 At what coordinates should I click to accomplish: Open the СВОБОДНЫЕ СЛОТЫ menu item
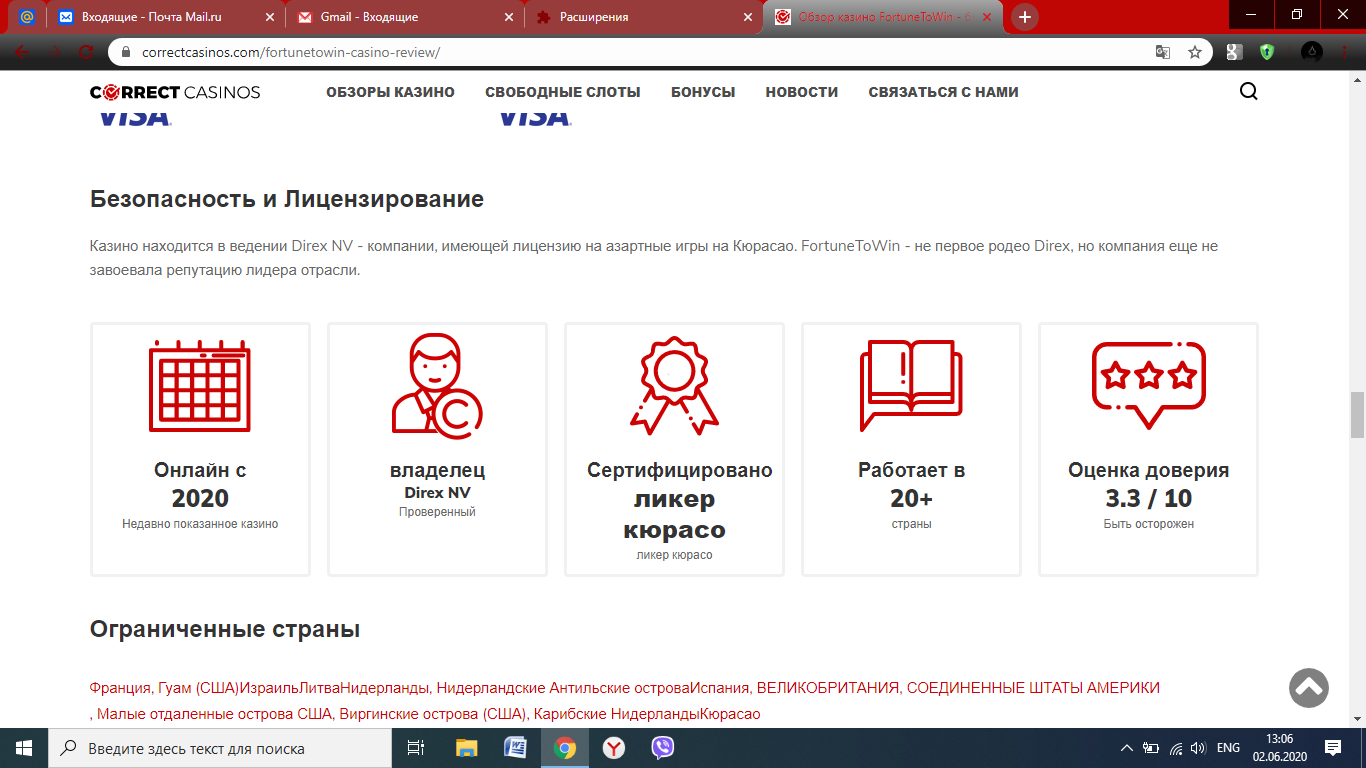[563, 92]
